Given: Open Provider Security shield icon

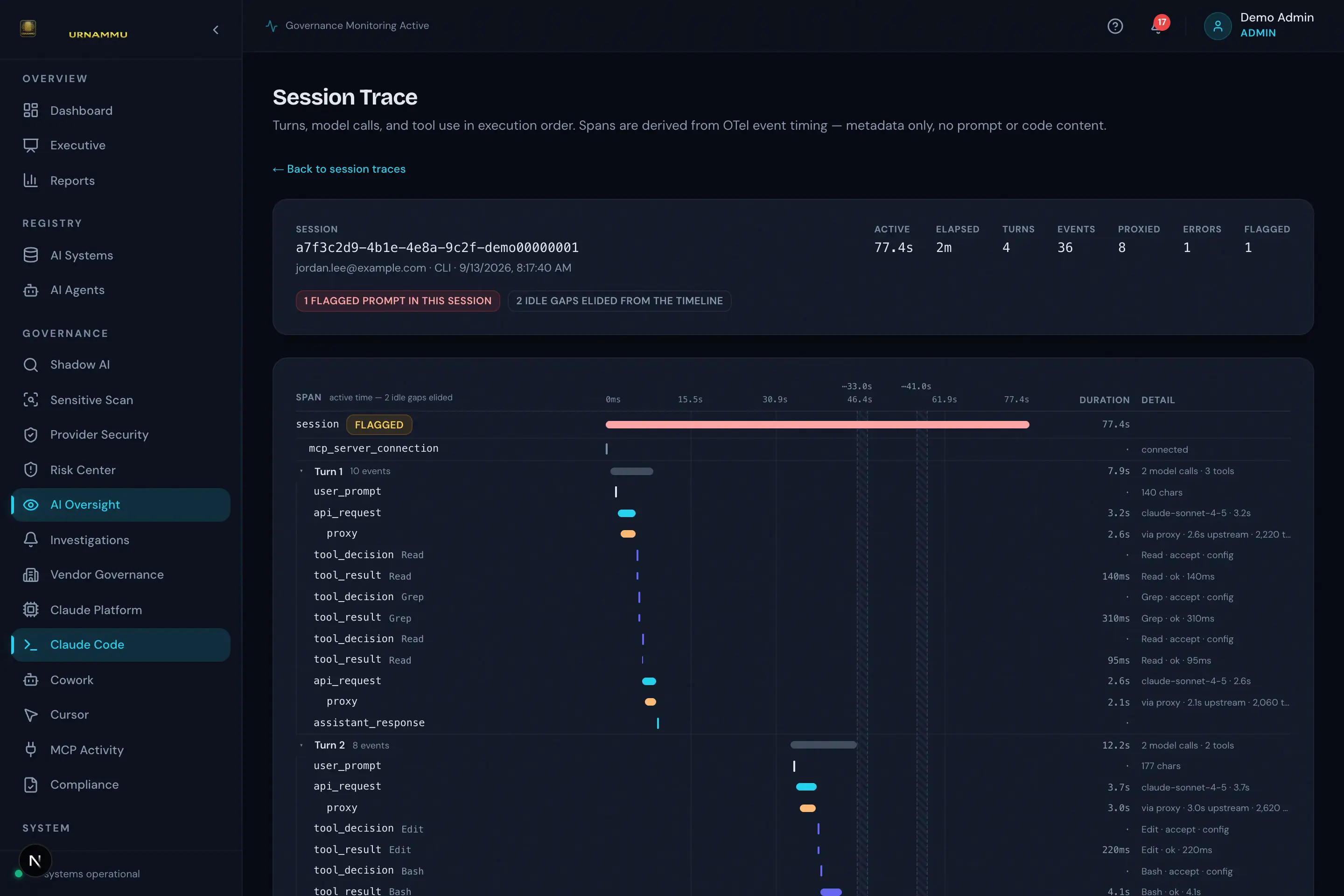Looking at the screenshot, I should [x=31, y=435].
